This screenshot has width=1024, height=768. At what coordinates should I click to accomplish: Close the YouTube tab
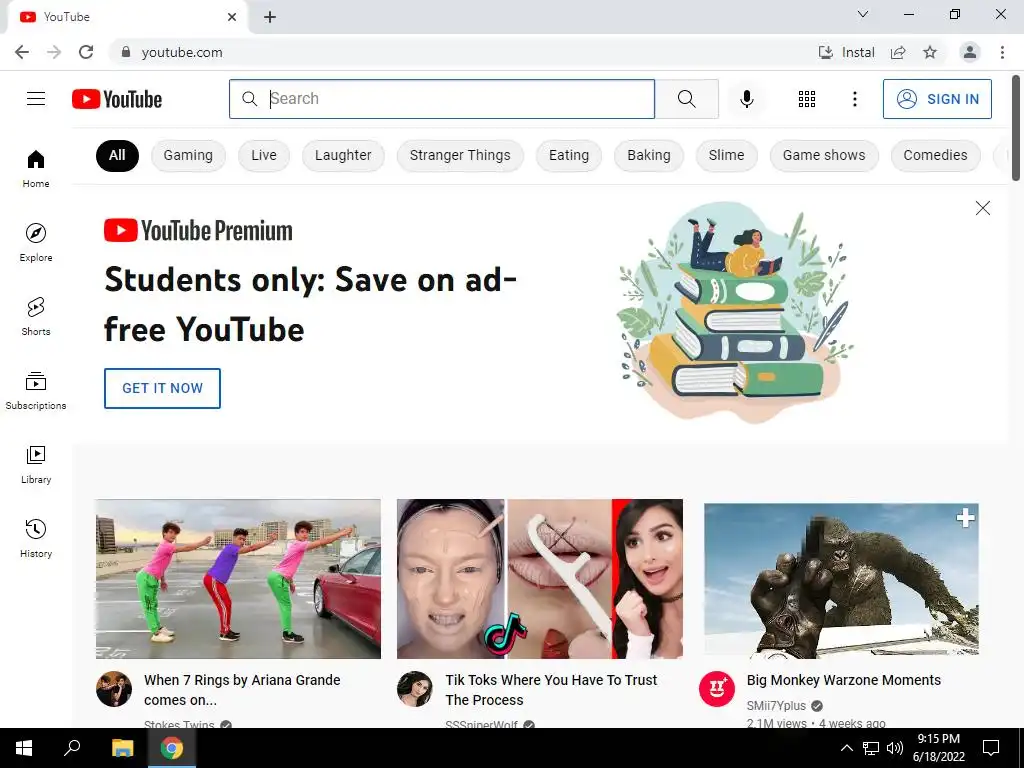click(232, 17)
